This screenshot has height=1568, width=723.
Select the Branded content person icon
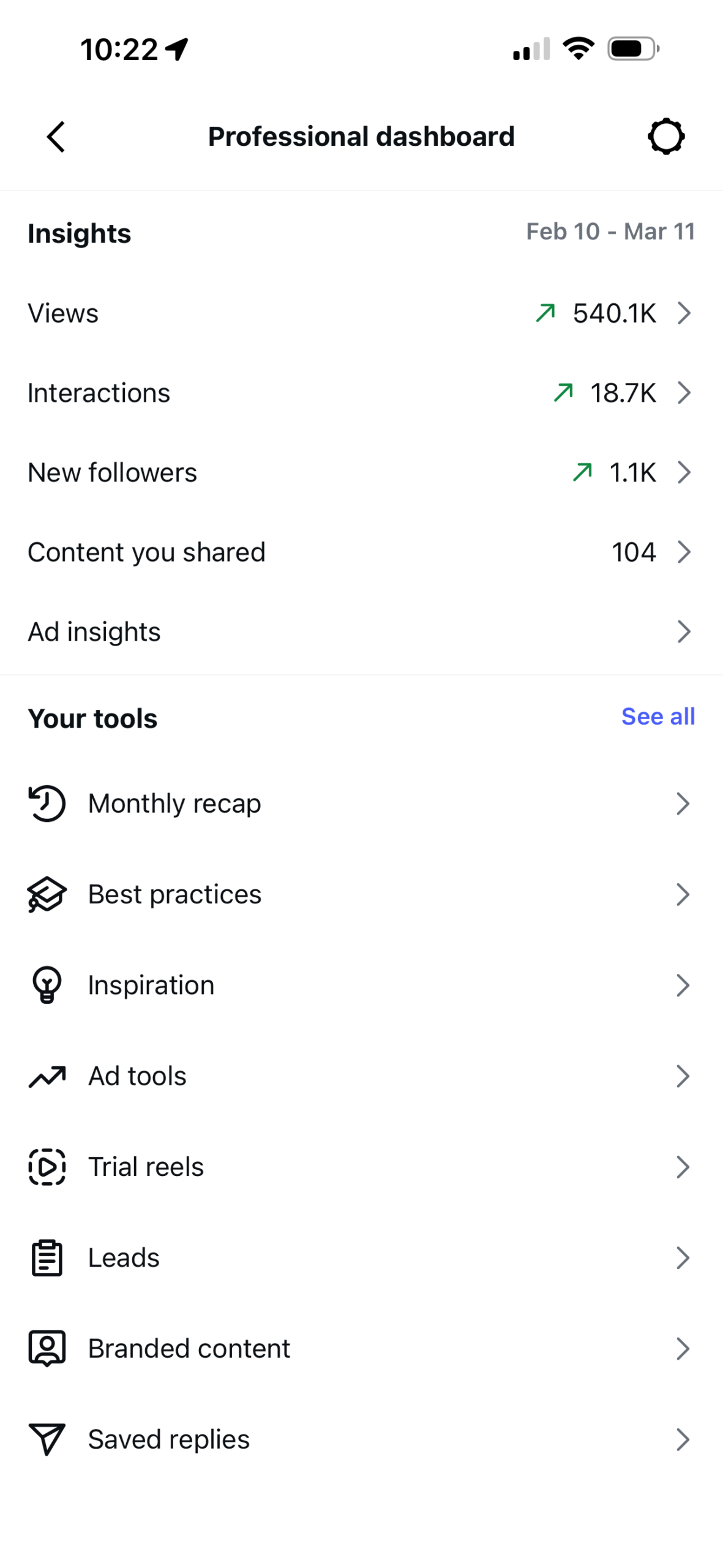pyautogui.click(x=47, y=1347)
